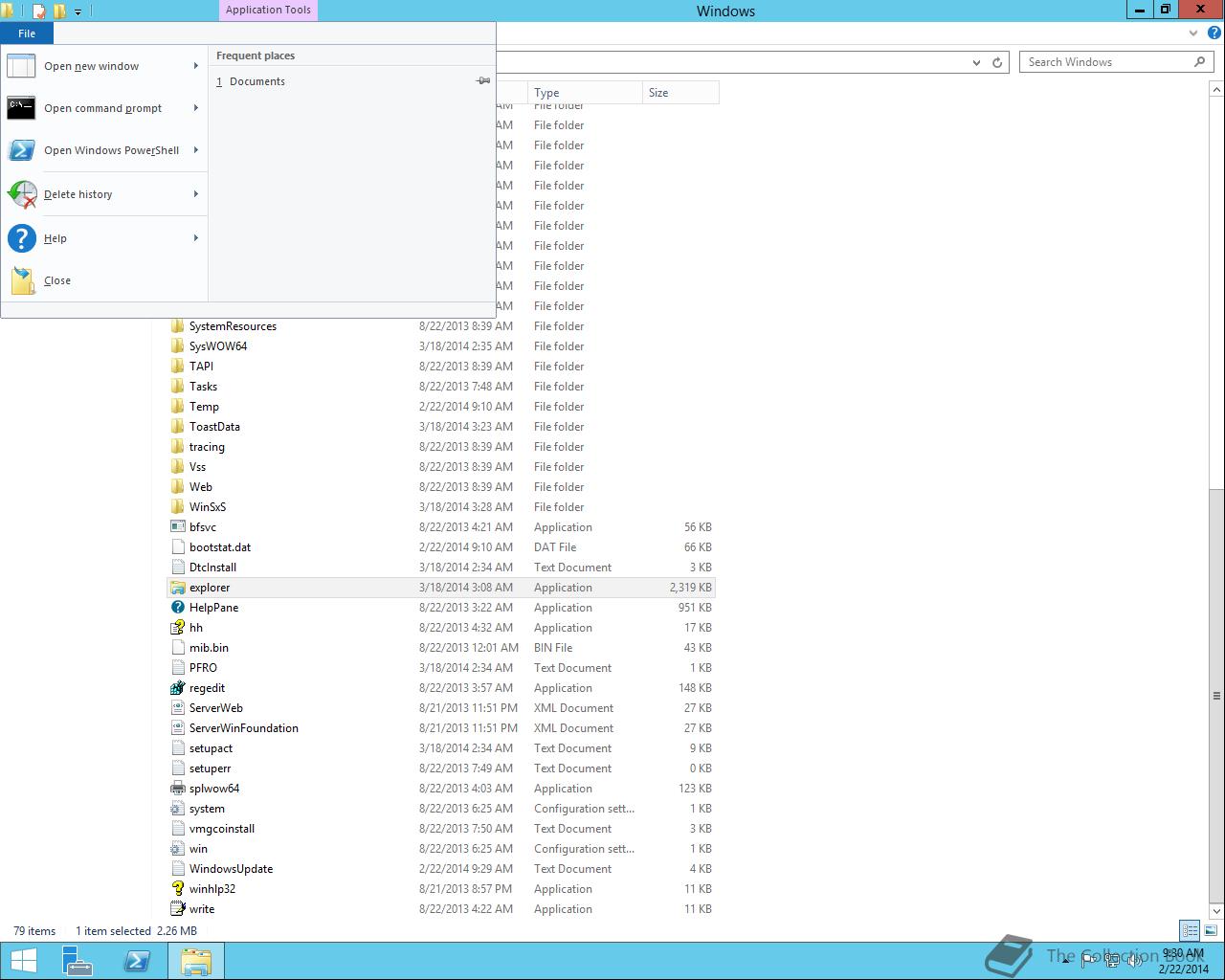Open the address bar history dropdown
This screenshot has height=980, width=1225.
point(976,62)
